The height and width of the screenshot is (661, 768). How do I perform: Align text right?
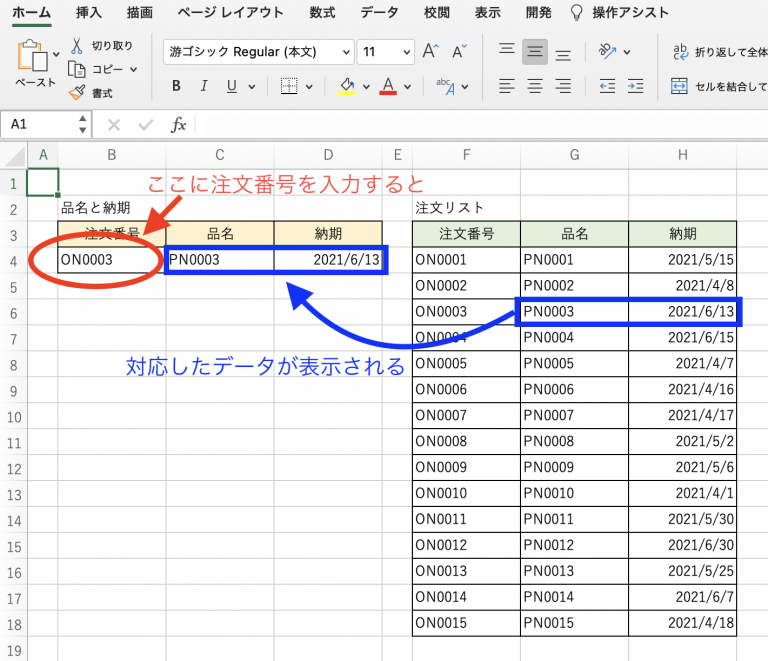[563, 87]
